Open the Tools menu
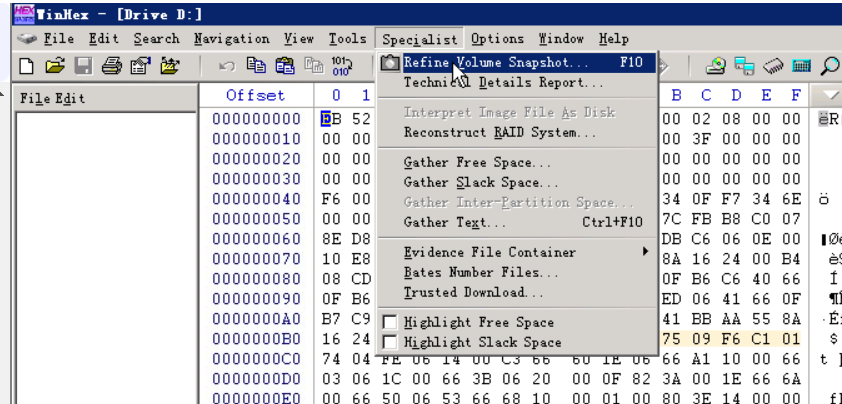The height and width of the screenshot is (404, 842). coord(347,39)
